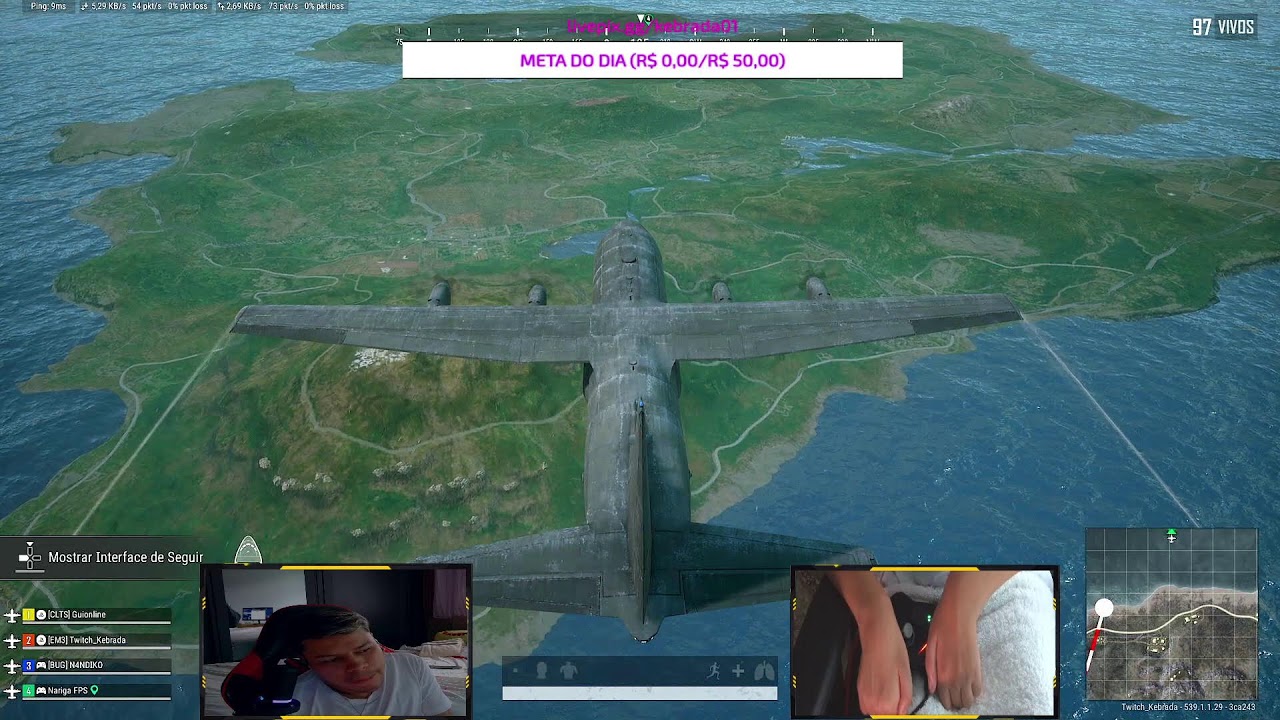Click the D-pad icon beside Mostrar Interface de Seguir
This screenshot has width=1280, height=720.
(x=30, y=557)
